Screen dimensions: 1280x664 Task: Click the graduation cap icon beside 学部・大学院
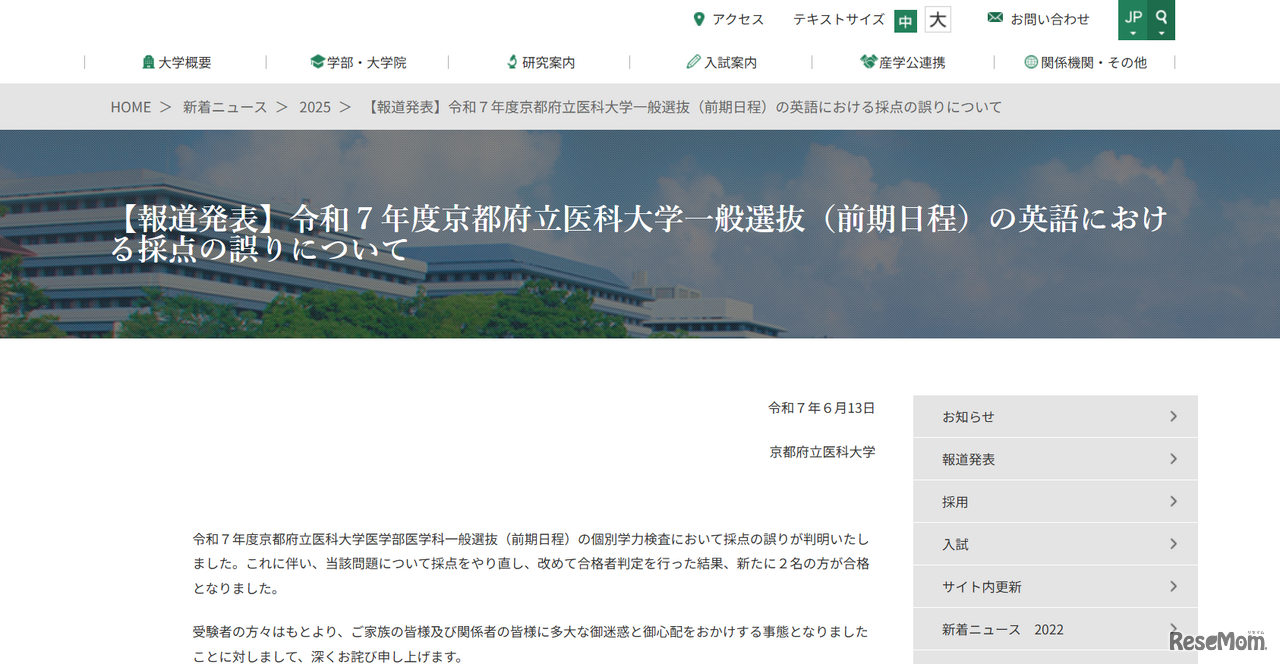(x=318, y=62)
